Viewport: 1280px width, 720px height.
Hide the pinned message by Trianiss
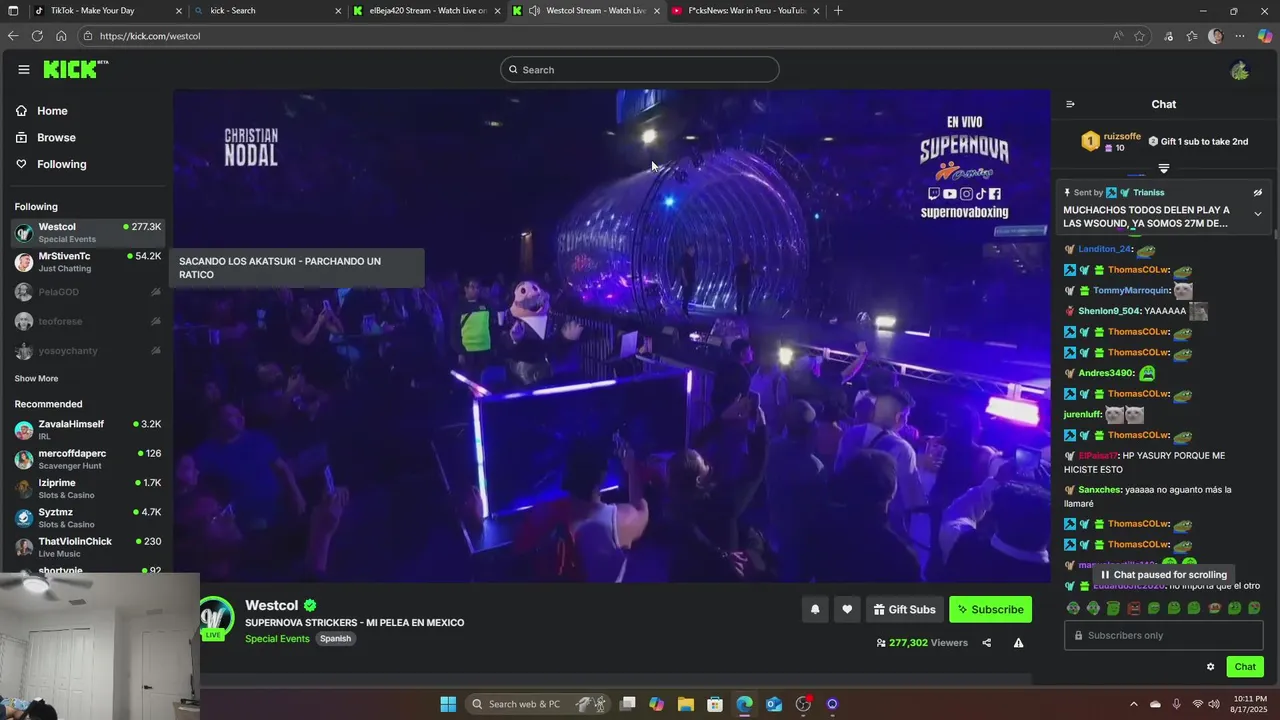tap(1257, 193)
